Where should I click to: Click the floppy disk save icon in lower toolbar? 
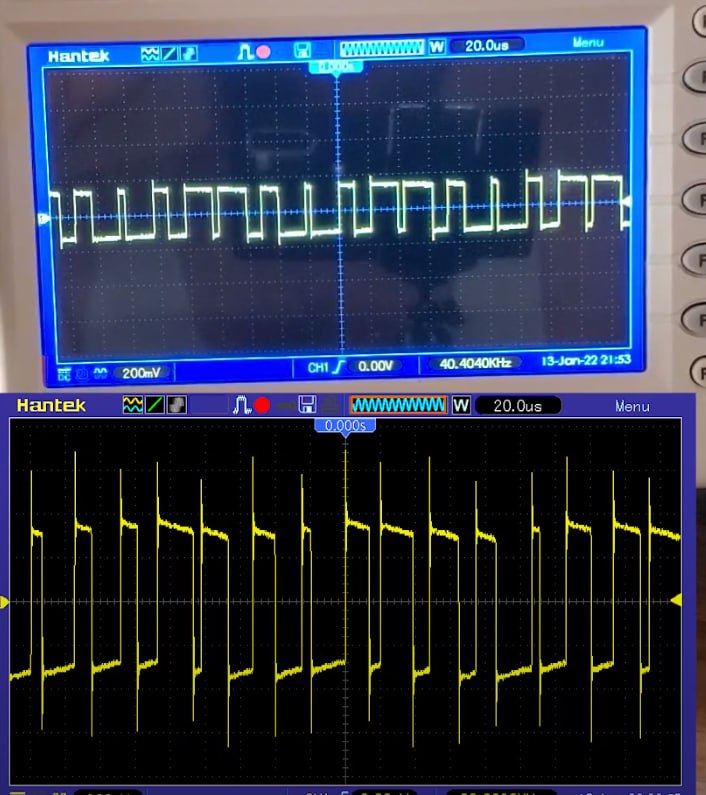pyautogui.click(x=309, y=405)
